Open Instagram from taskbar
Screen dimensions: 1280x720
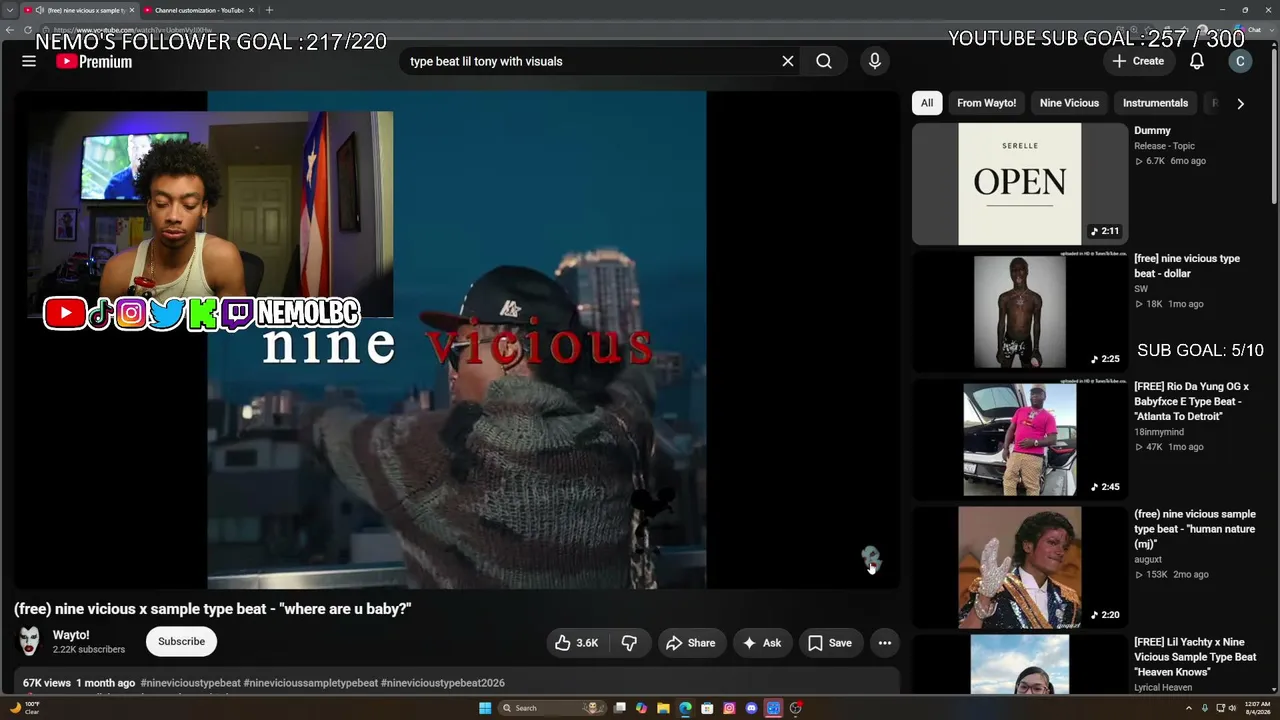pyautogui.click(x=729, y=708)
